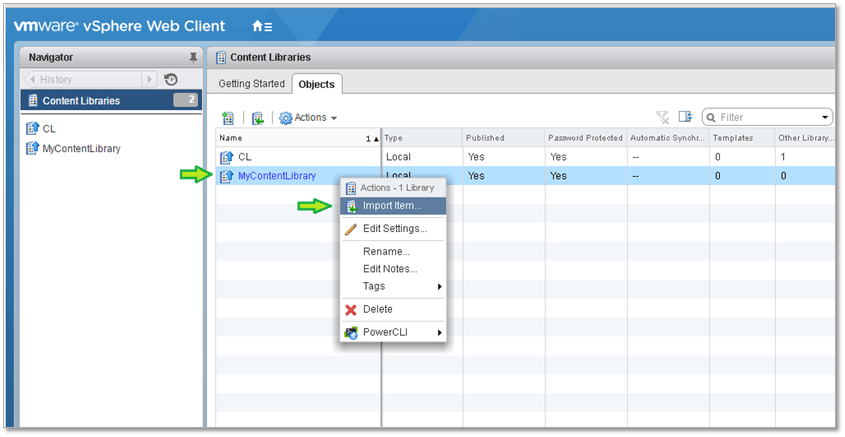Sort by Password Protected column header
The image size is (845, 437).
click(x=586, y=138)
